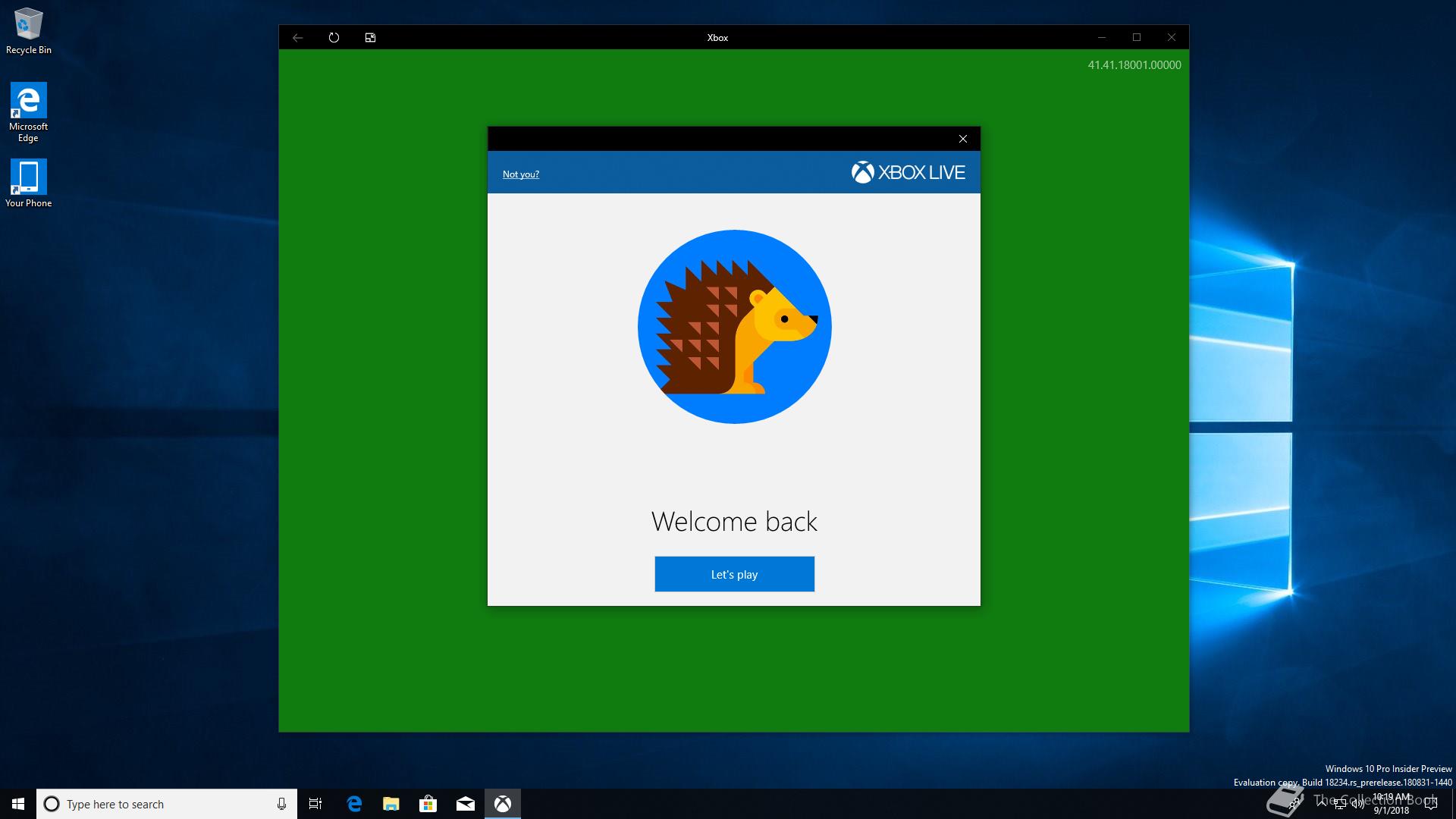Click the system tray date 9/1/2018

(1392, 811)
